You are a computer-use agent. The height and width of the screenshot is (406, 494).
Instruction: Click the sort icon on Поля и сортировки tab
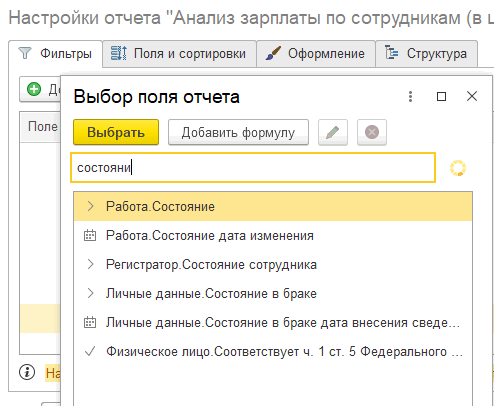point(119,53)
